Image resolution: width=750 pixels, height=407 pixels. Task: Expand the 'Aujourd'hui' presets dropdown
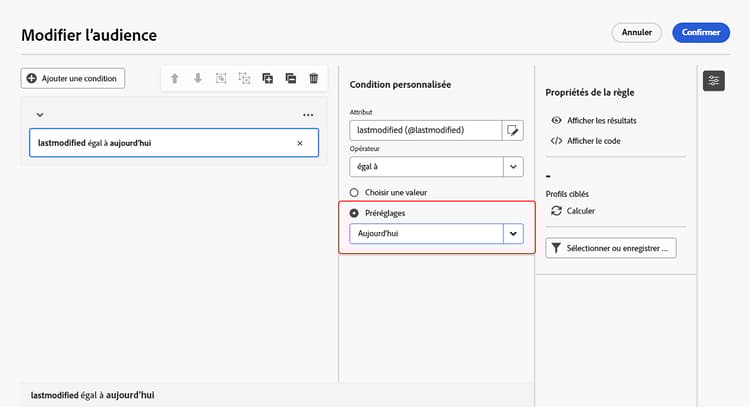pyautogui.click(x=514, y=233)
